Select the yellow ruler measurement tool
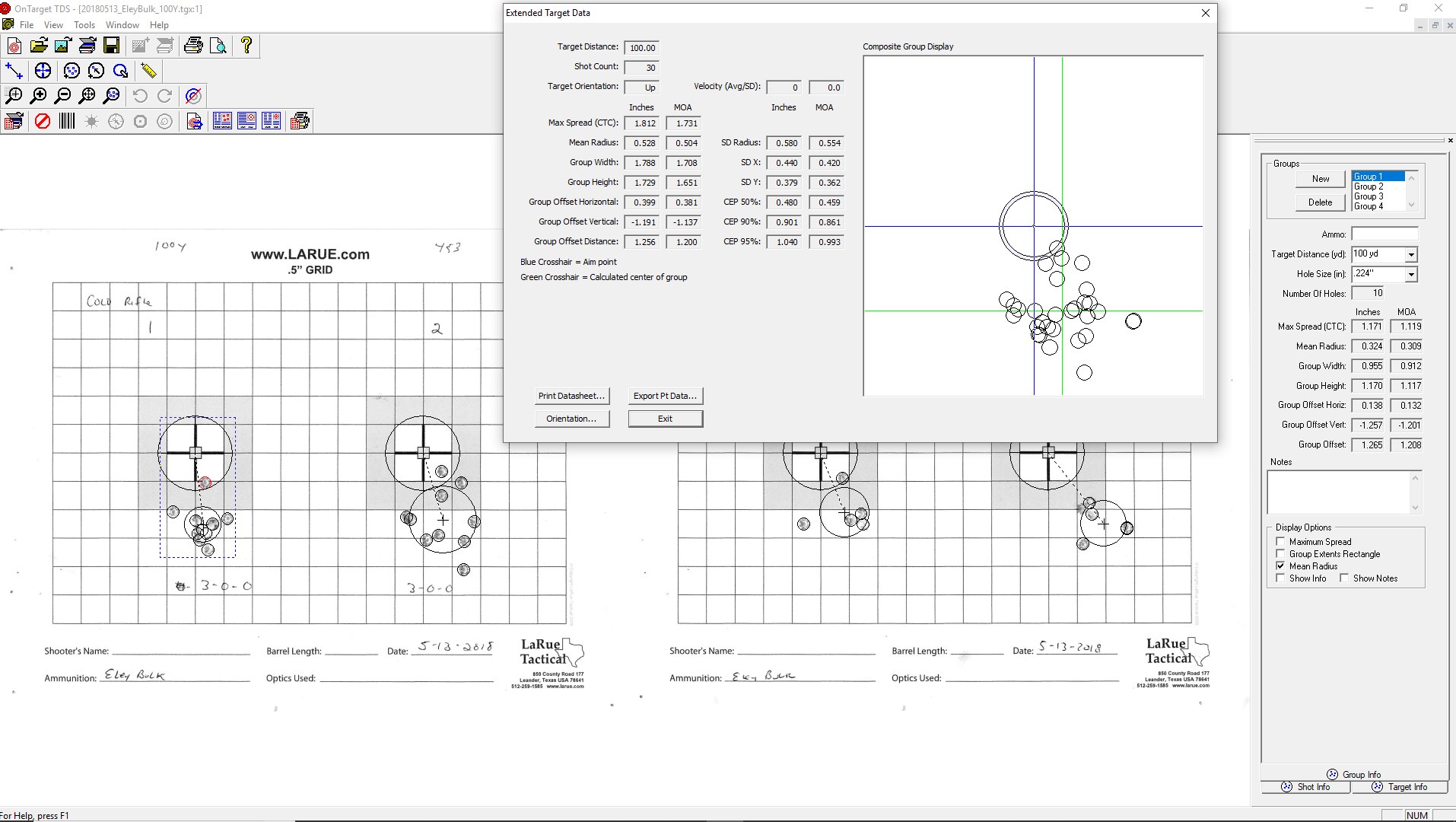This screenshot has width=1456, height=822. (148, 71)
